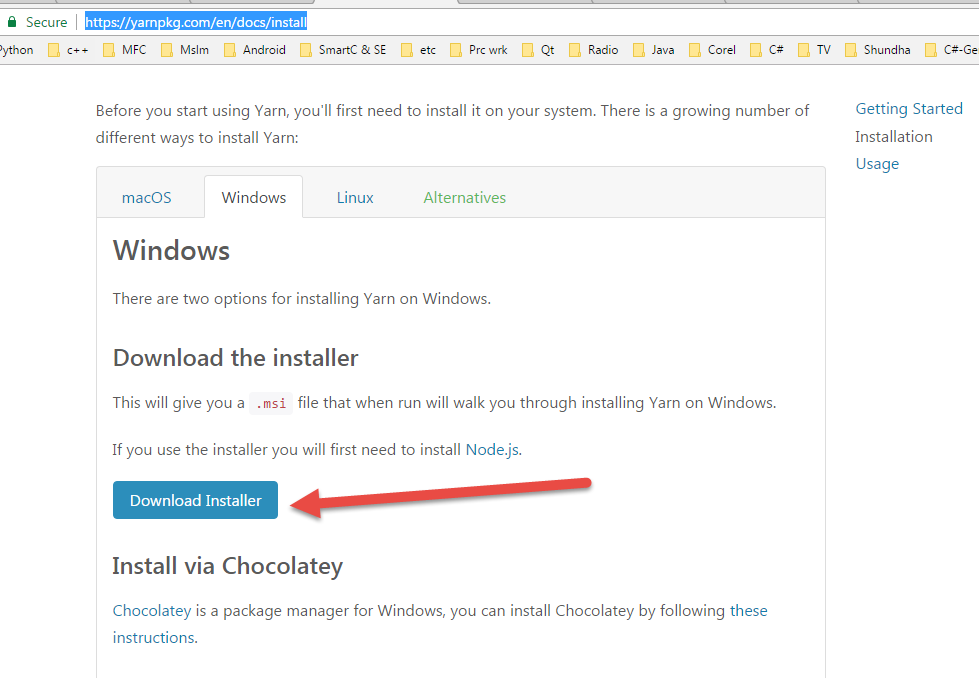
Task: Open the Corel bookmarks folder
Action: [x=713, y=49]
